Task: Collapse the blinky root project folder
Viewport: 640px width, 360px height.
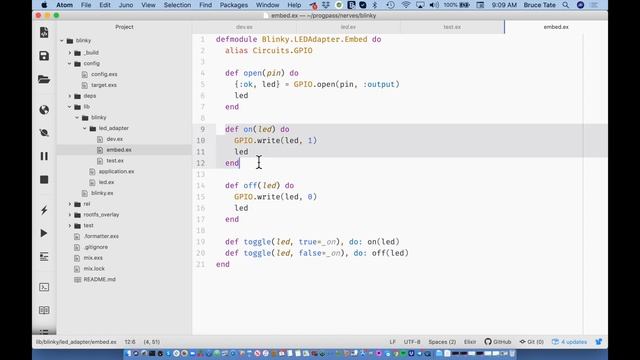Action: click(62, 40)
